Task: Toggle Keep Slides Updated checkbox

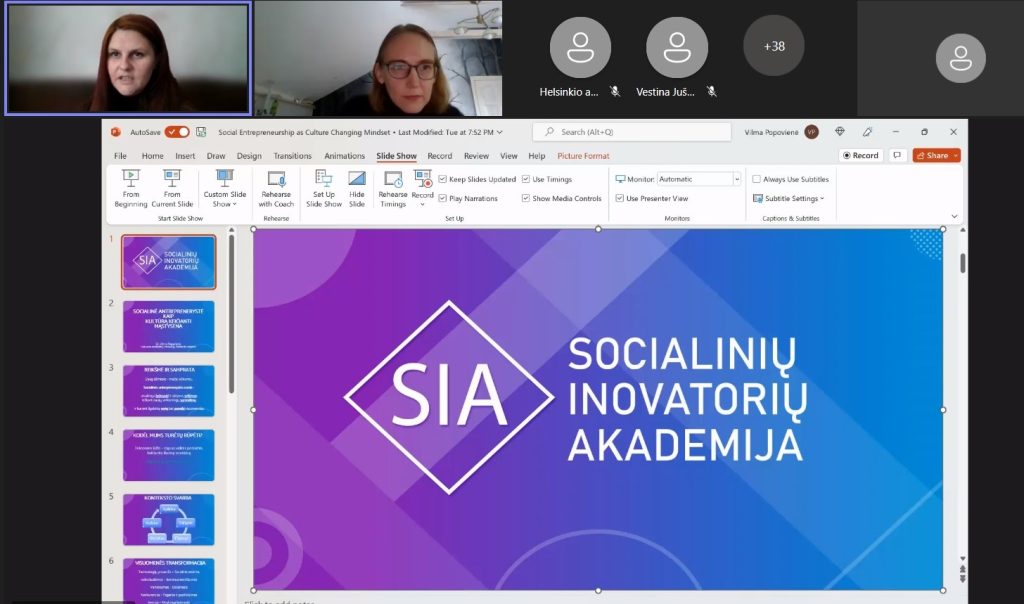Action: (x=443, y=179)
